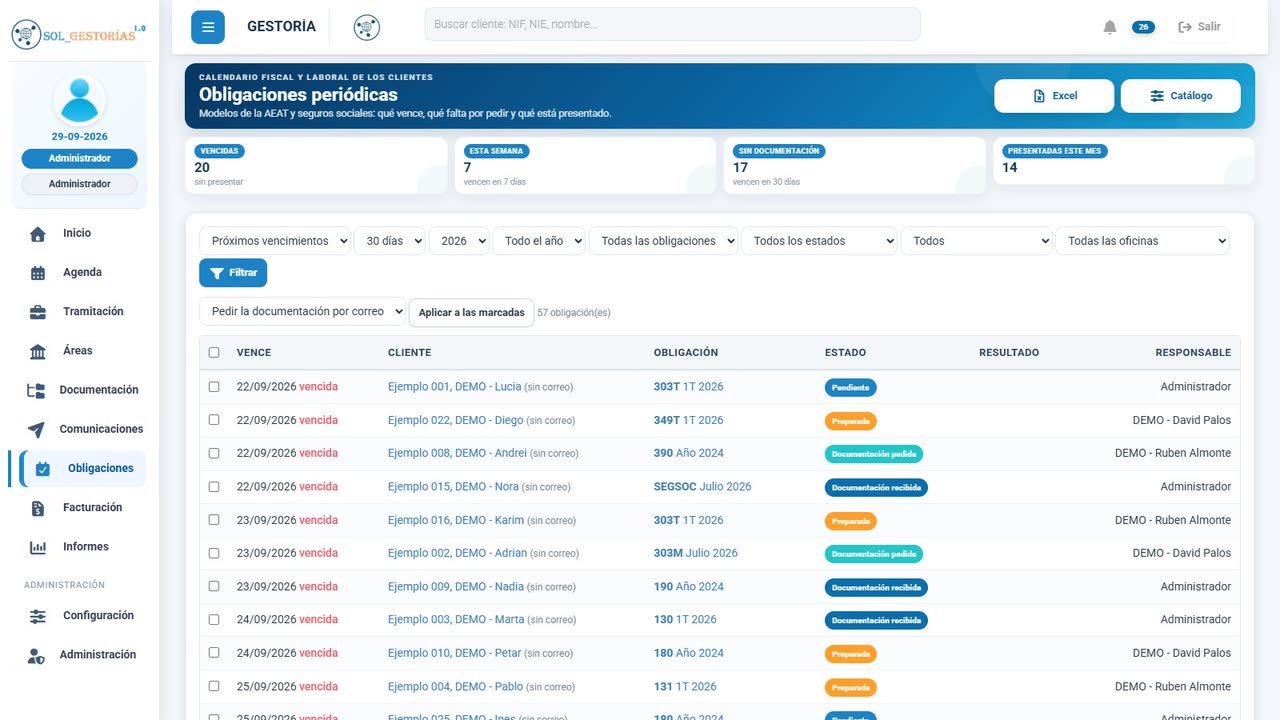Viewport: 1280px width, 720px height.
Task: Open the Catálogo button
Action: click(x=1181, y=96)
